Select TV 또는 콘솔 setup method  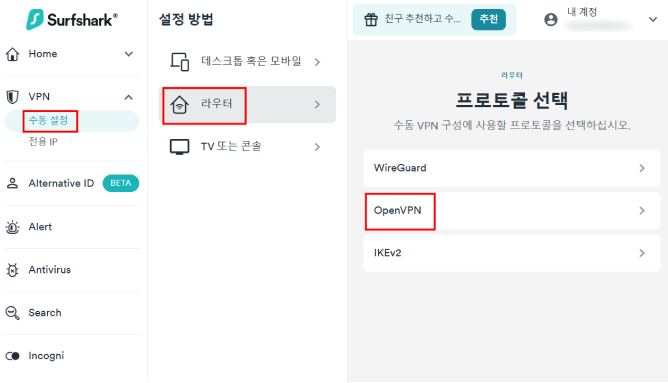pyautogui.click(x=247, y=147)
